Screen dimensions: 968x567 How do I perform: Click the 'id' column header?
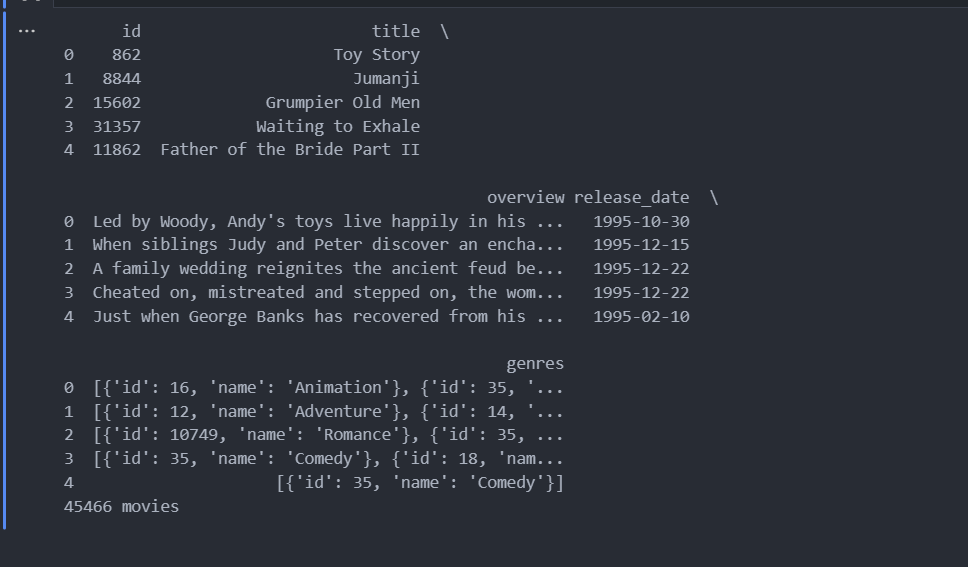point(131,31)
